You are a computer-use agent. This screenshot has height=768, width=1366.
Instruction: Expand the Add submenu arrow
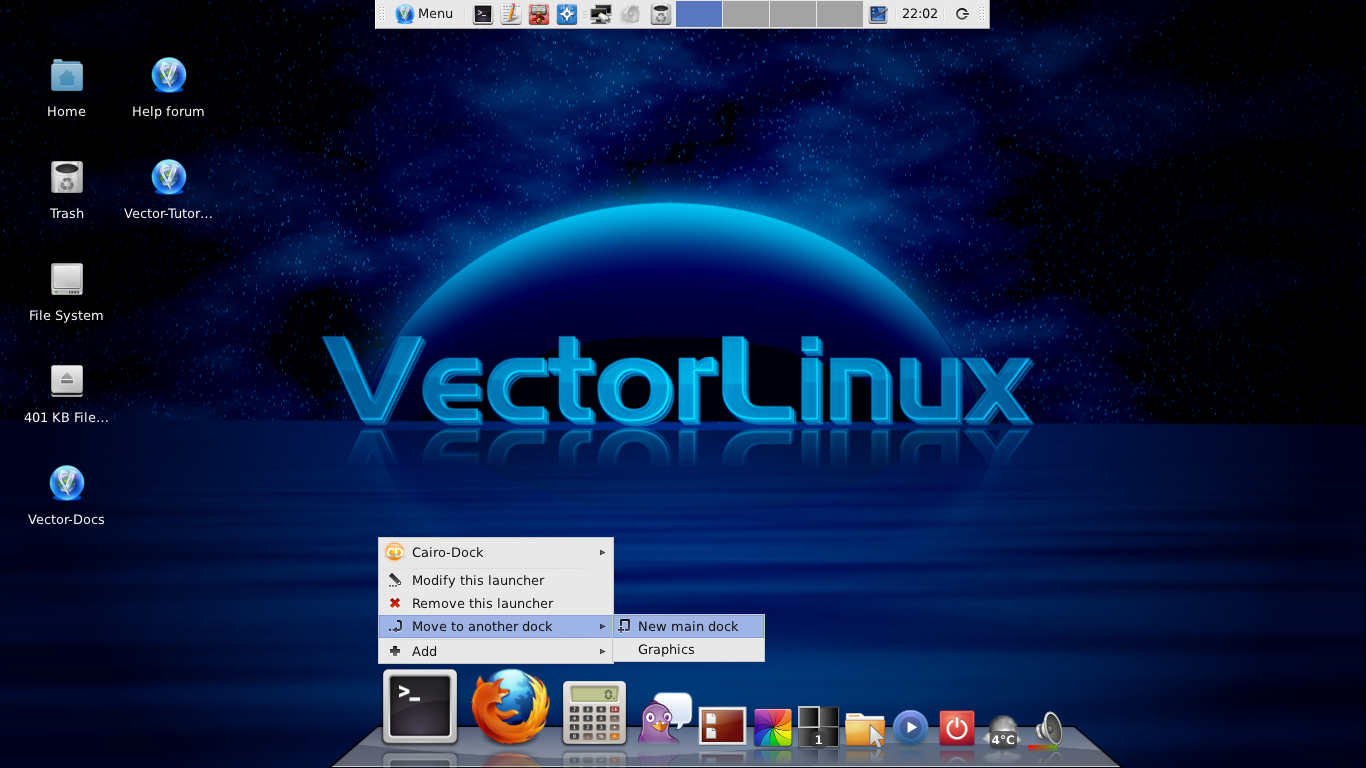[x=602, y=651]
